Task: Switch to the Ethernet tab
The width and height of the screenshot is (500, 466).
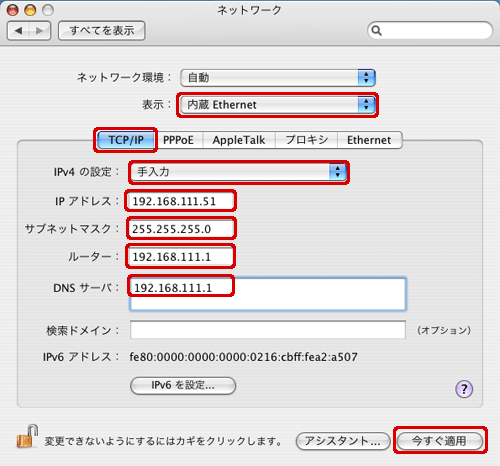Action: pyautogui.click(x=369, y=140)
